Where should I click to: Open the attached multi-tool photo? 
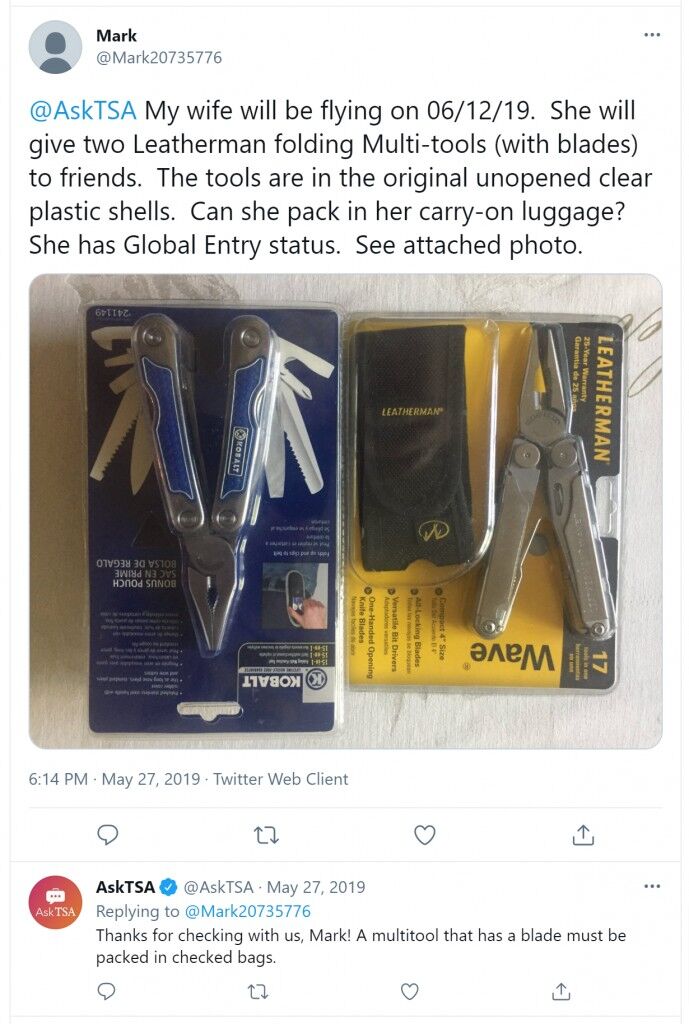[x=345, y=511]
